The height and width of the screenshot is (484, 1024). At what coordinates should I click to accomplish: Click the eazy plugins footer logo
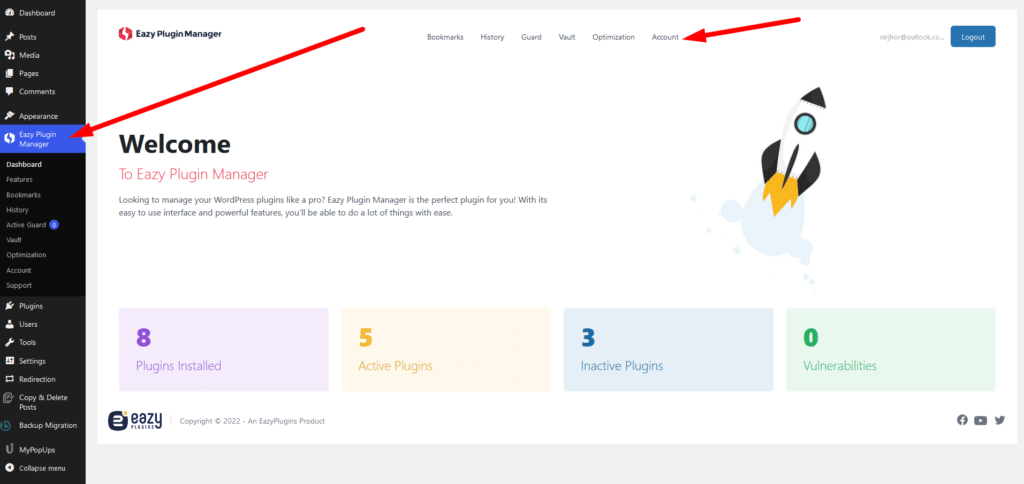135,421
